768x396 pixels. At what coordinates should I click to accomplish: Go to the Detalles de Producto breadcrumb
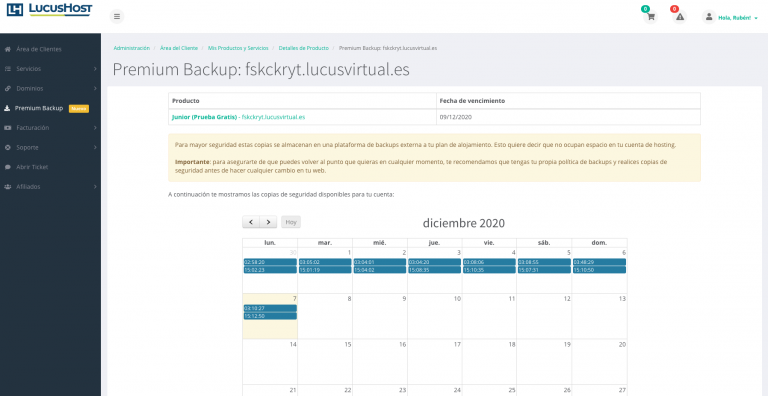click(x=304, y=48)
